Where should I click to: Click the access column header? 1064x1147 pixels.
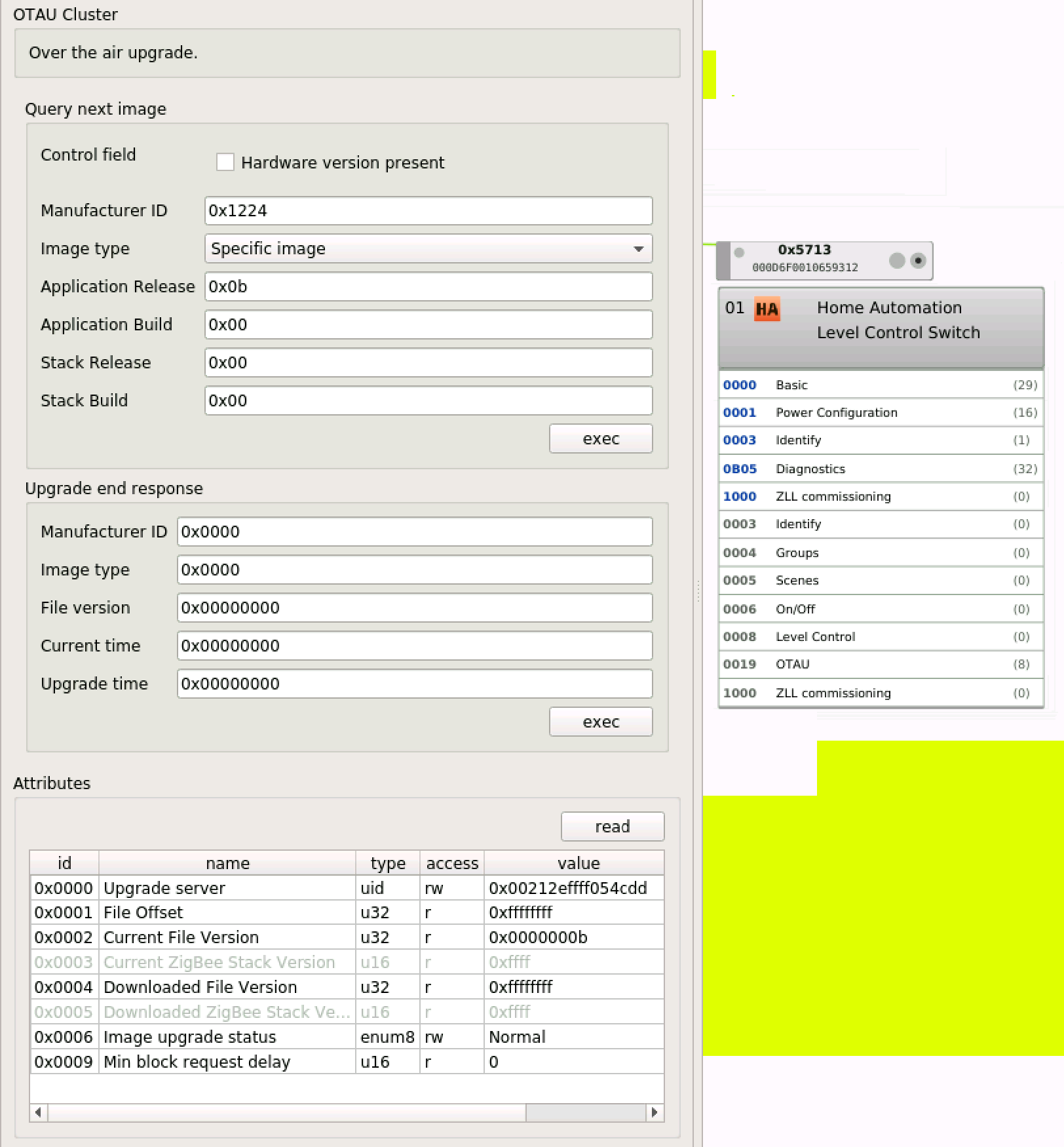[452, 863]
